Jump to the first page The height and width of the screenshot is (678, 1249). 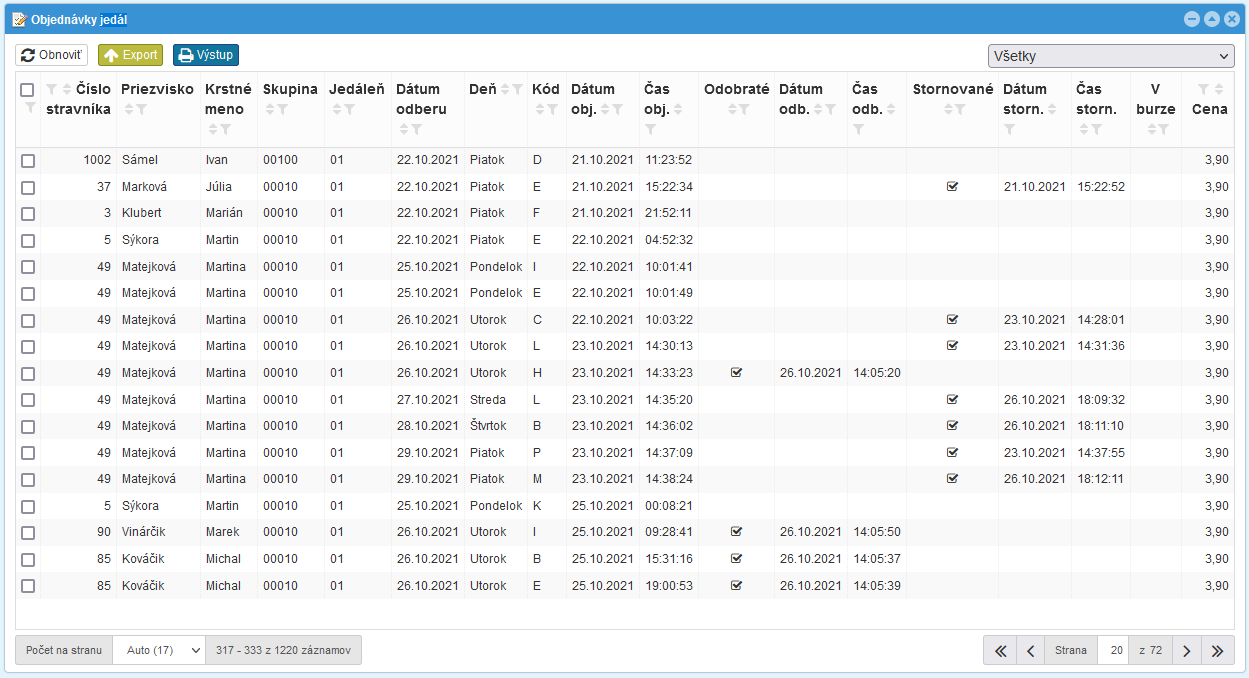pos(999,651)
